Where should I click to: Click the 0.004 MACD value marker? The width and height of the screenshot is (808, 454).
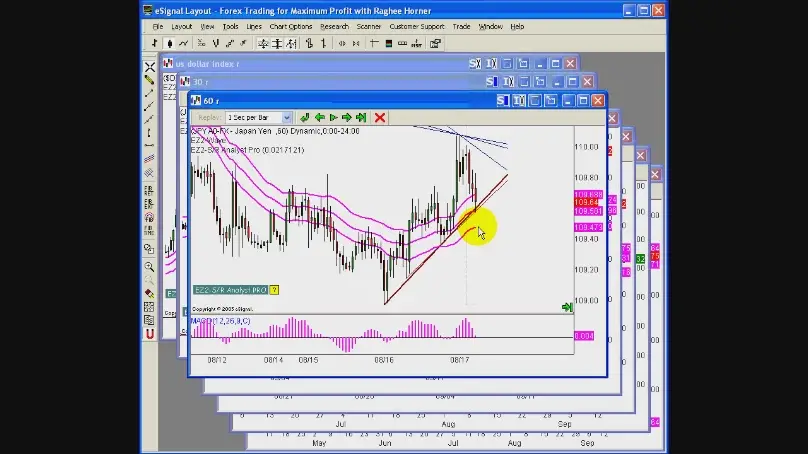(584, 336)
